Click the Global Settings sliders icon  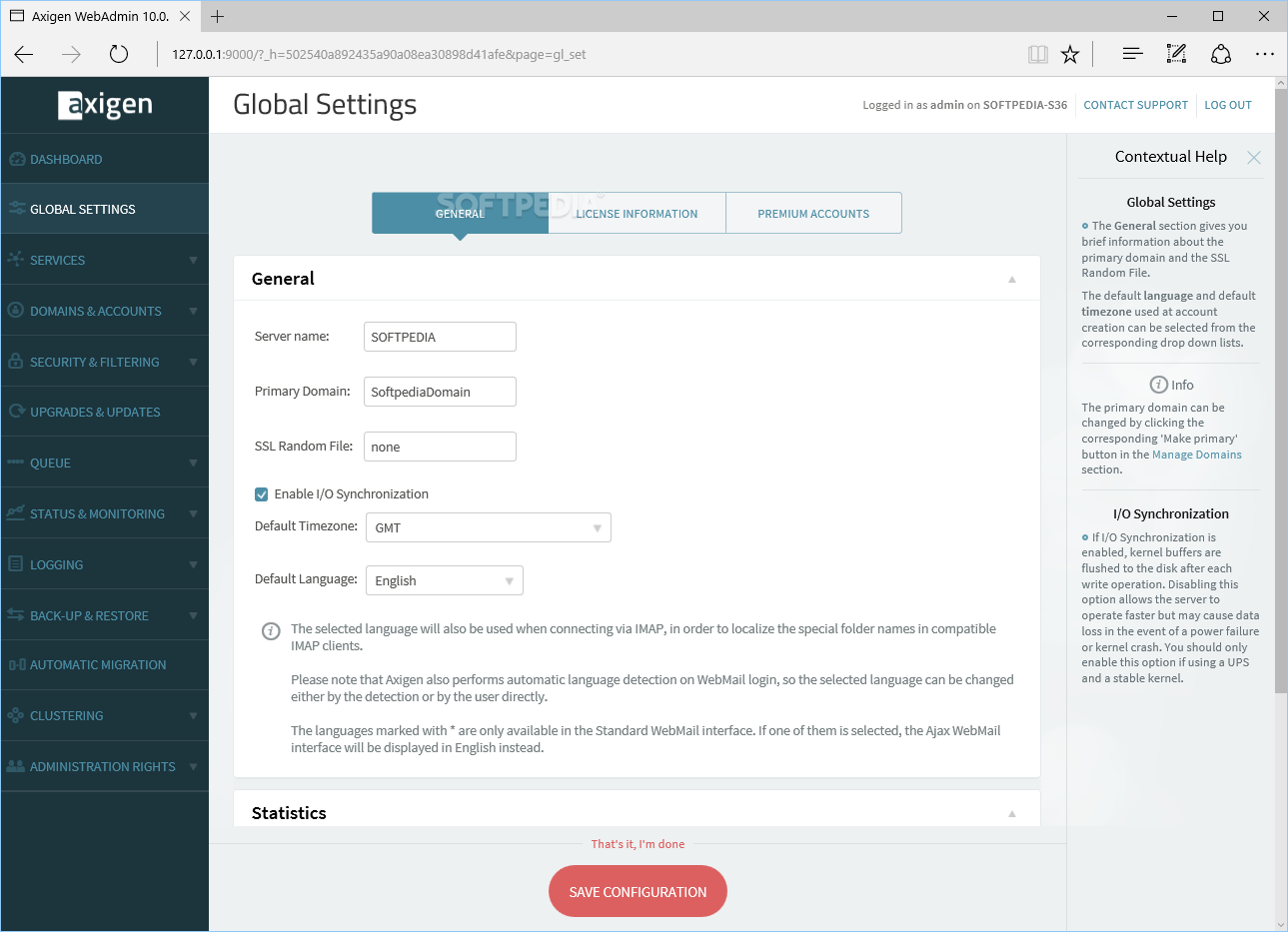click(x=16, y=209)
